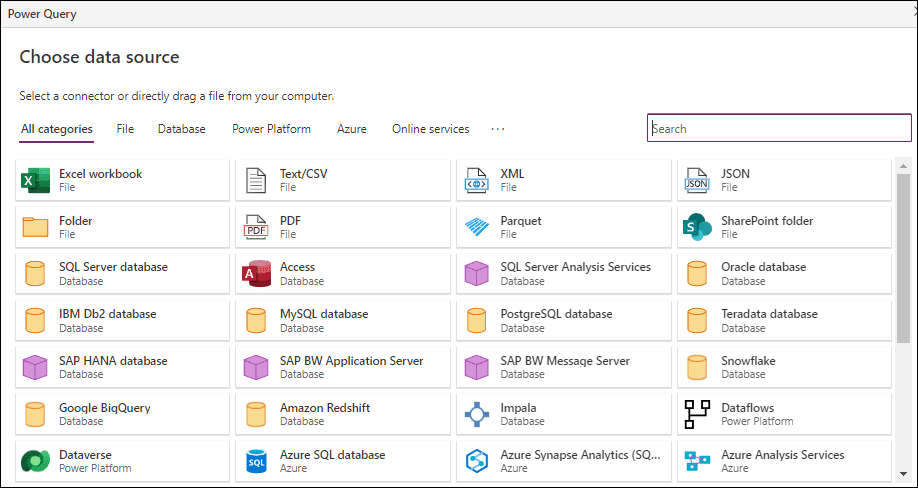The height and width of the screenshot is (488, 918).
Task: Click the 'SAP BW Application Server' text
Action: click(351, 360)
